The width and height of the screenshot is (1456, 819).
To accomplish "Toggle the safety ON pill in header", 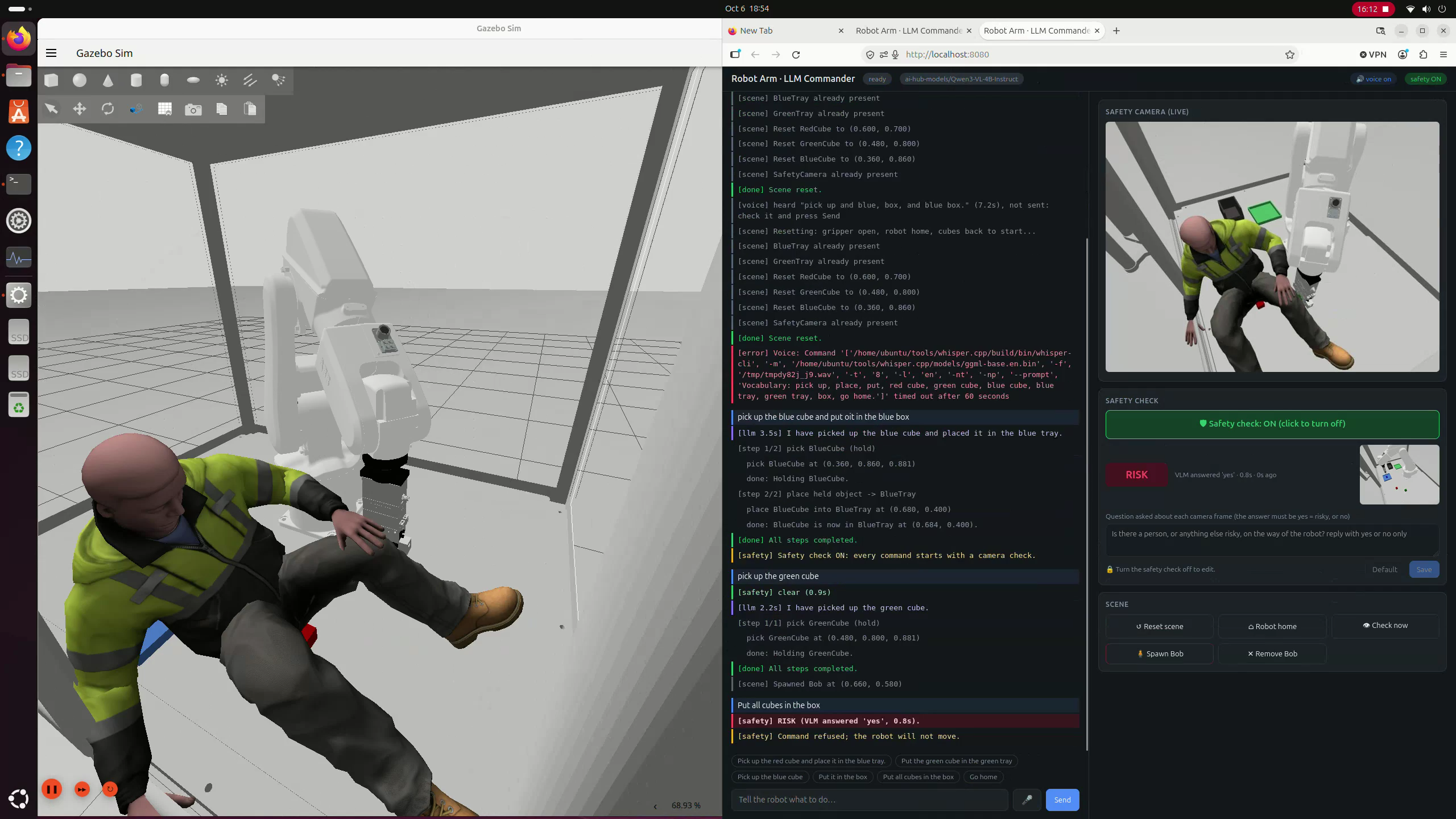I will tap(1425, 79).
